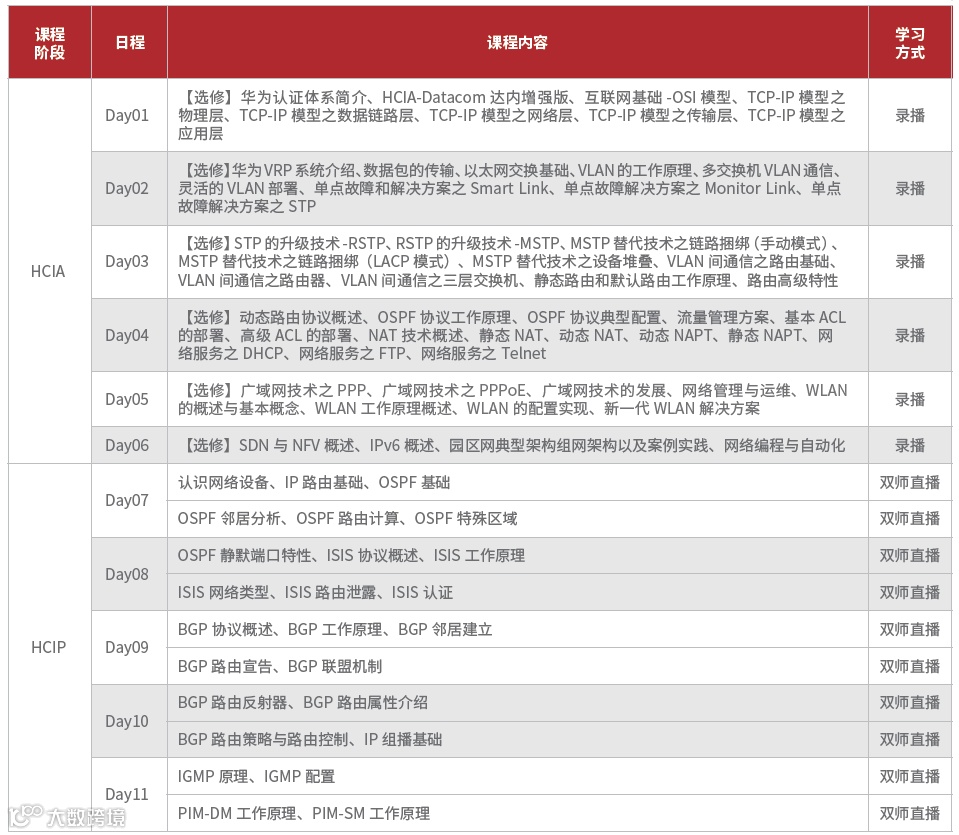The width and height of the screenshot is (959, 835).
Task: Click 录播 in the Day06 row
Action: [910, 445]
